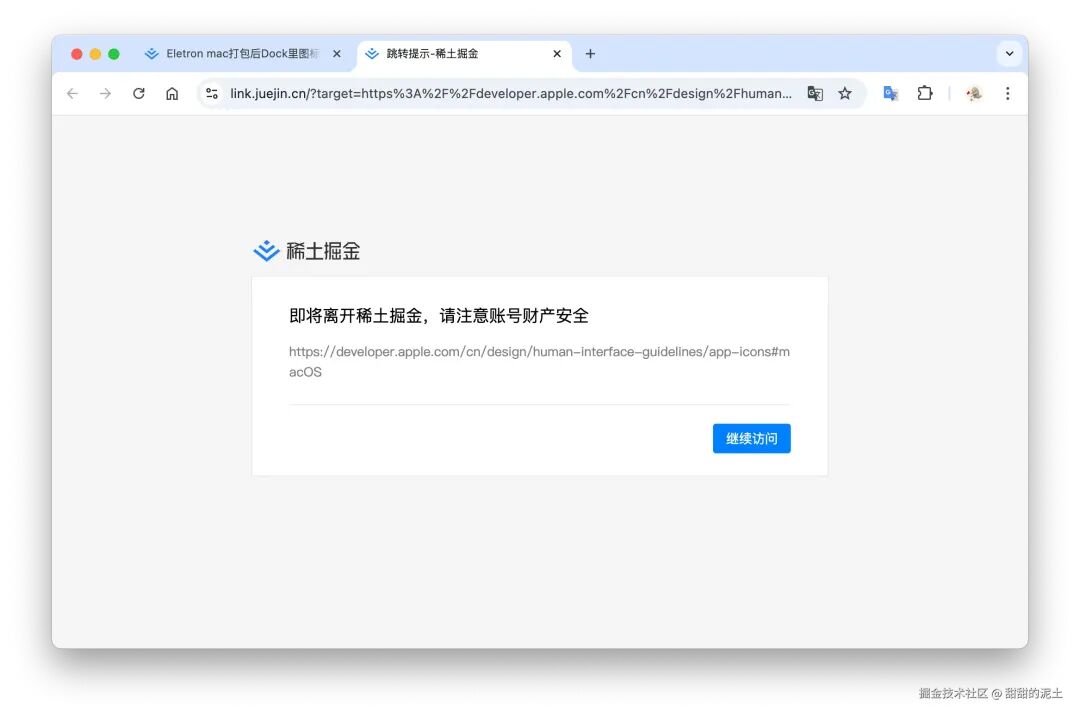Go to the browser home page
The image size is (1080, 717).
[172, 94]
